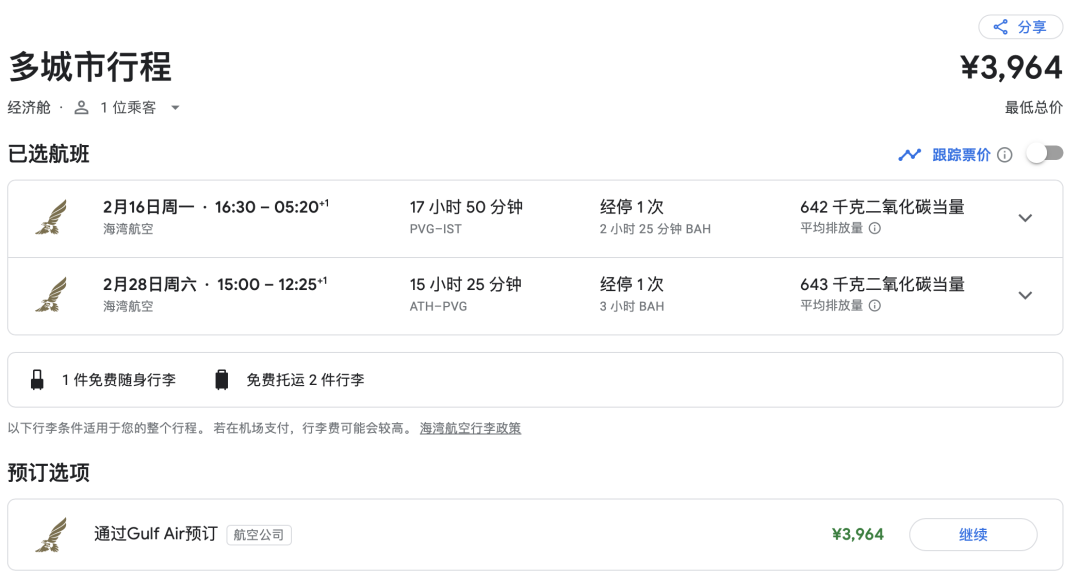Toggle the 跟踪票价 price tracking switch
The image size is (1080, 579).
click(x=1044, y=154)
